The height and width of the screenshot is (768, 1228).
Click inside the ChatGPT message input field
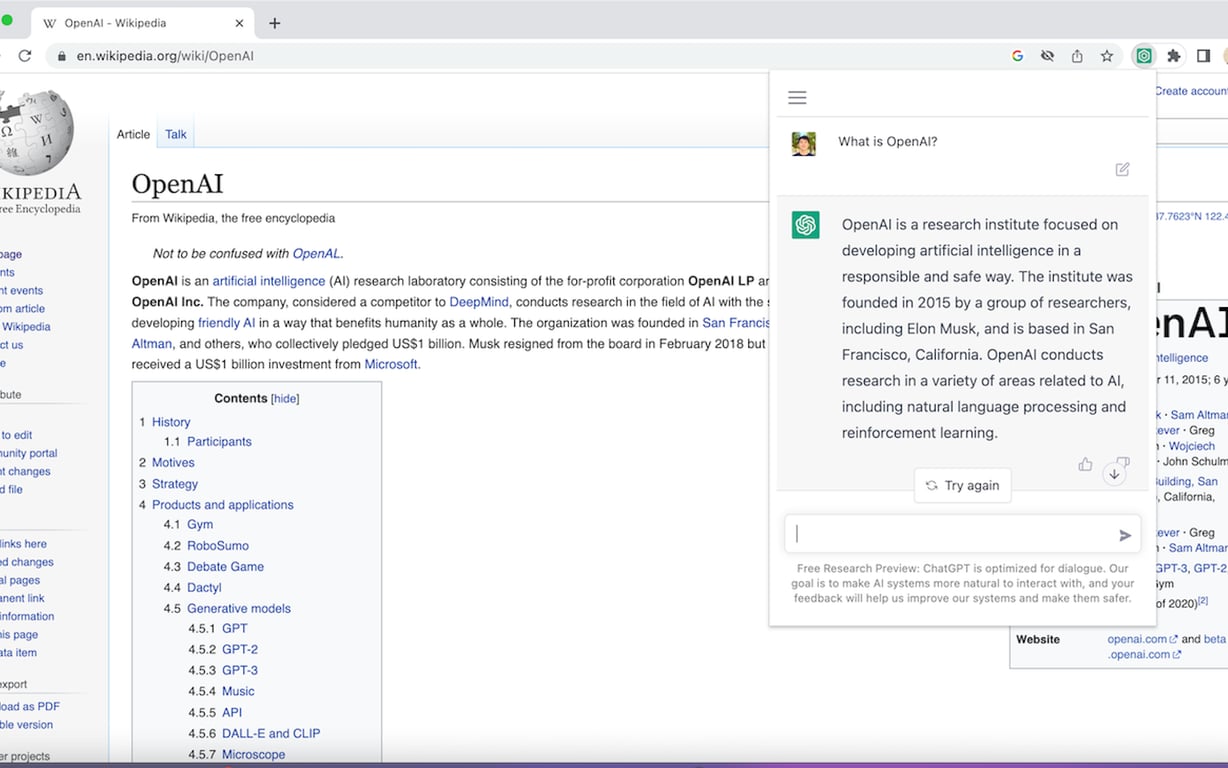tap(950, 534)
